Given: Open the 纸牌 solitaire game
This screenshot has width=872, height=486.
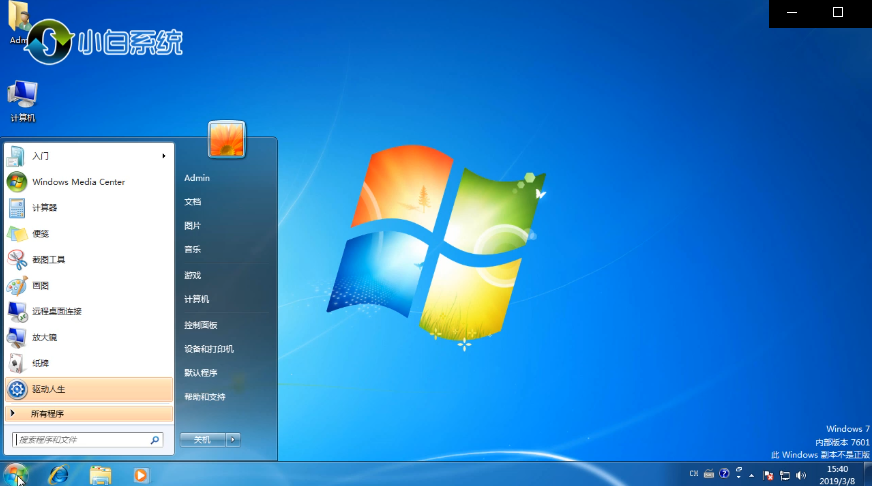Looking at the screenshot, I should [x=40, y=363].
